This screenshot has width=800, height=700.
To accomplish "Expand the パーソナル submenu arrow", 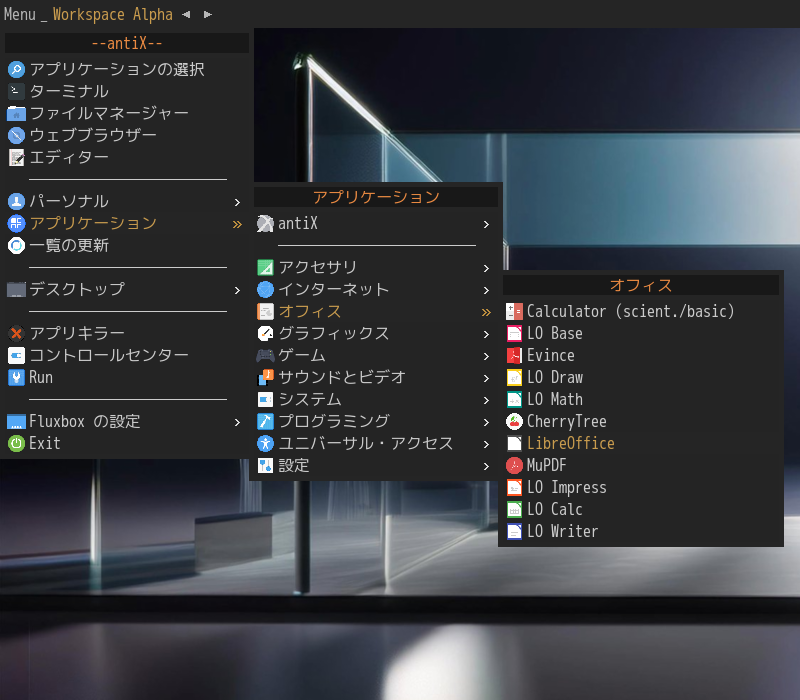I will (237, 203).
